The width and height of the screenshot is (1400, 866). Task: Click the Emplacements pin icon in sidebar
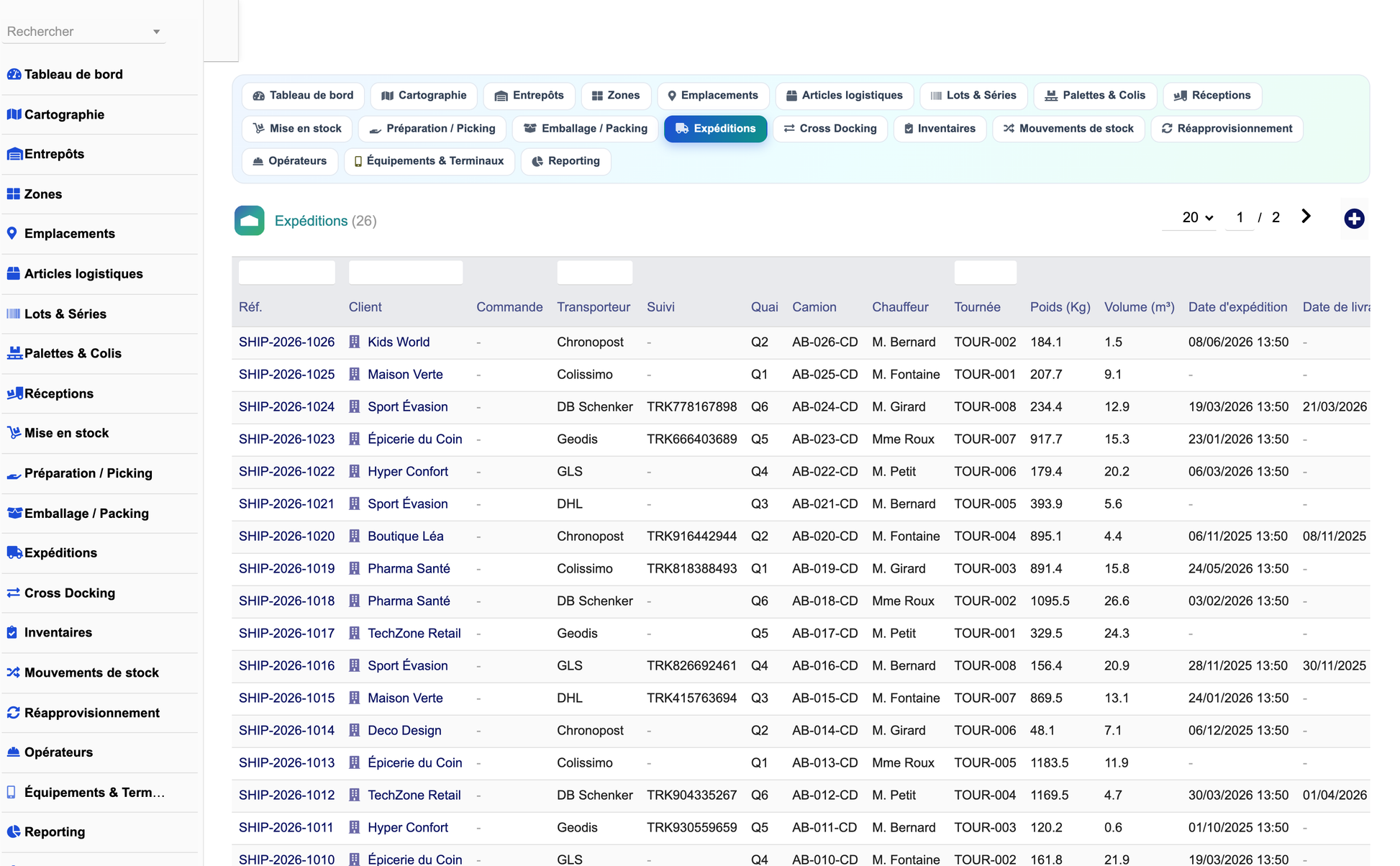(x=12, y=234)
